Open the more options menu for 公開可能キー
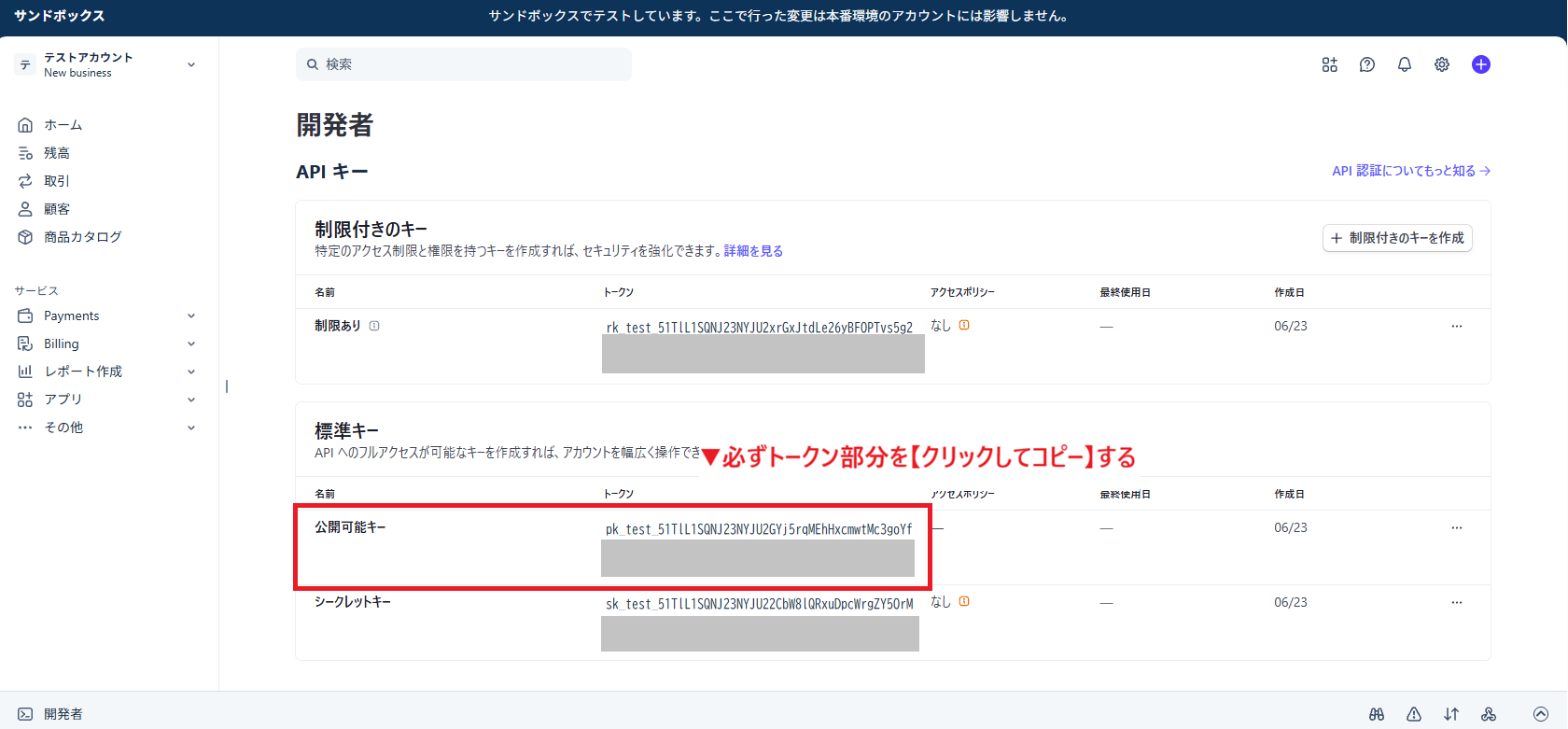The height and width of the screenshot is (729, 1568). coord(1457,527)
